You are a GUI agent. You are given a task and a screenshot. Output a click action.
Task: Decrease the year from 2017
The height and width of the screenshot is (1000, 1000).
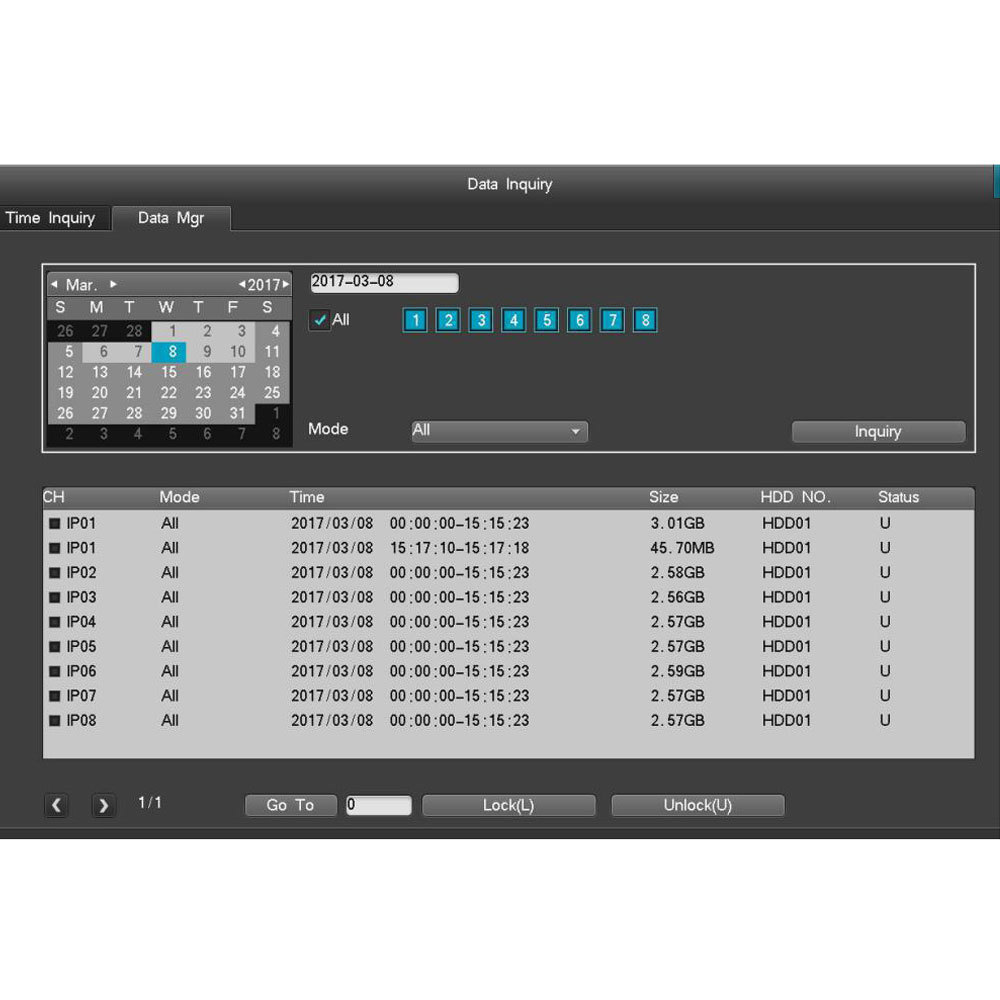coord(242,284)
